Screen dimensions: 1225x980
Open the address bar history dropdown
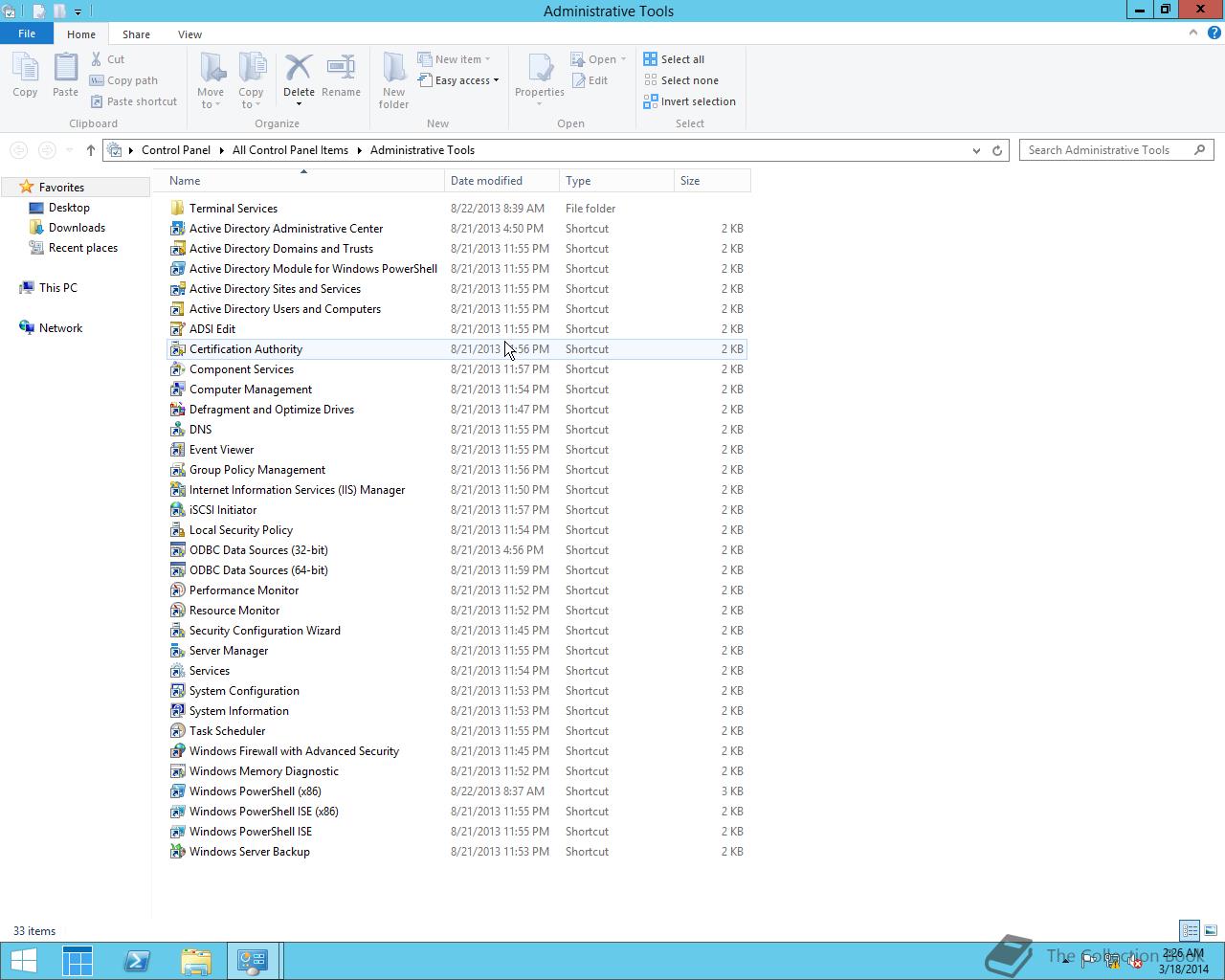tap(976, 150)
